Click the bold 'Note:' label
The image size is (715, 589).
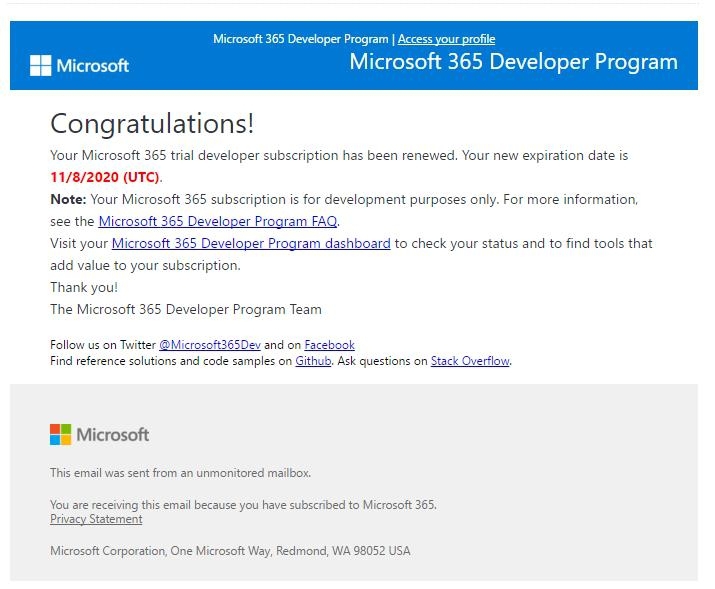[68, 199]
